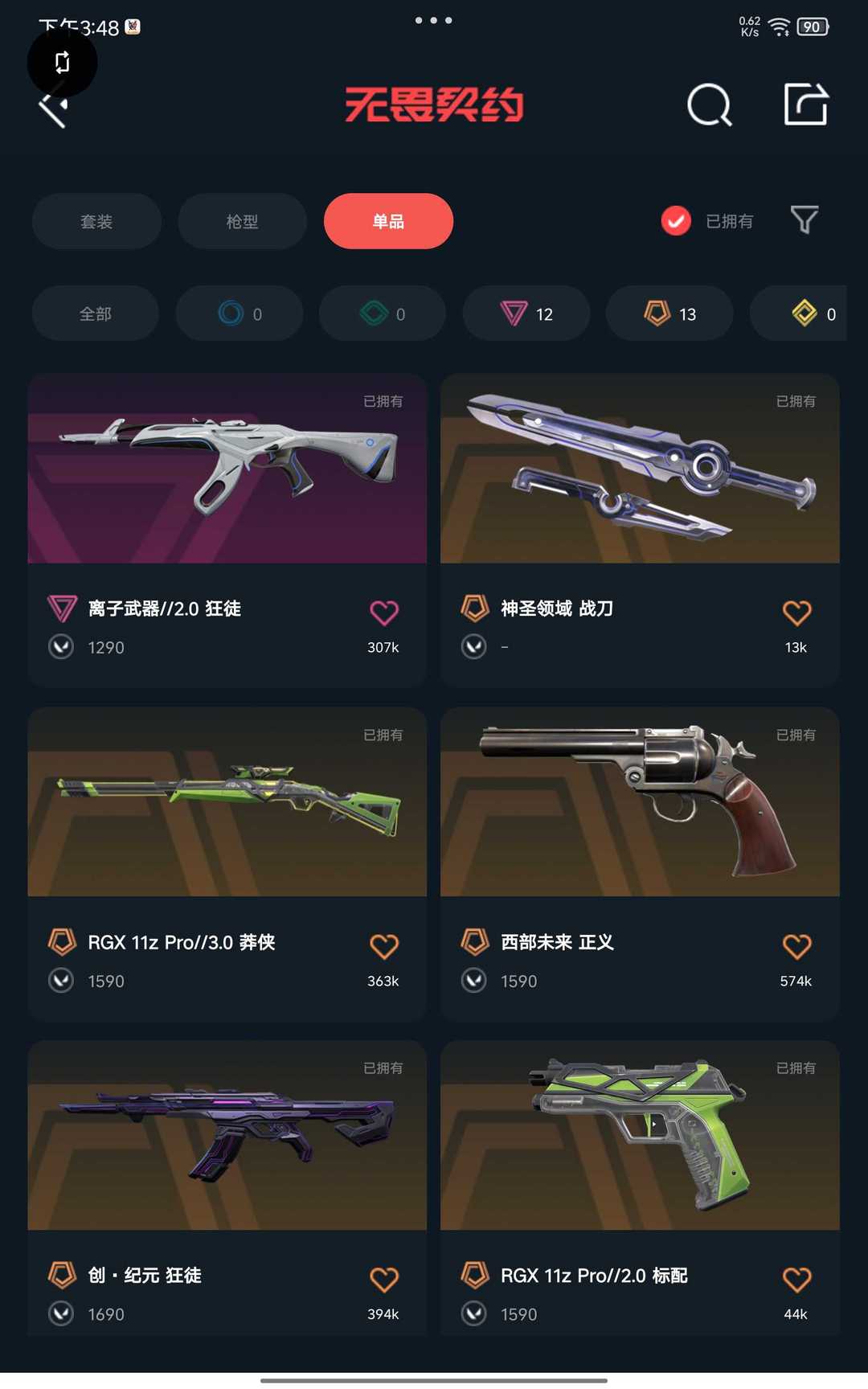Filter by pink triangle tier showing 12
Screen dimensions: 868x1389
pos(526,313)
